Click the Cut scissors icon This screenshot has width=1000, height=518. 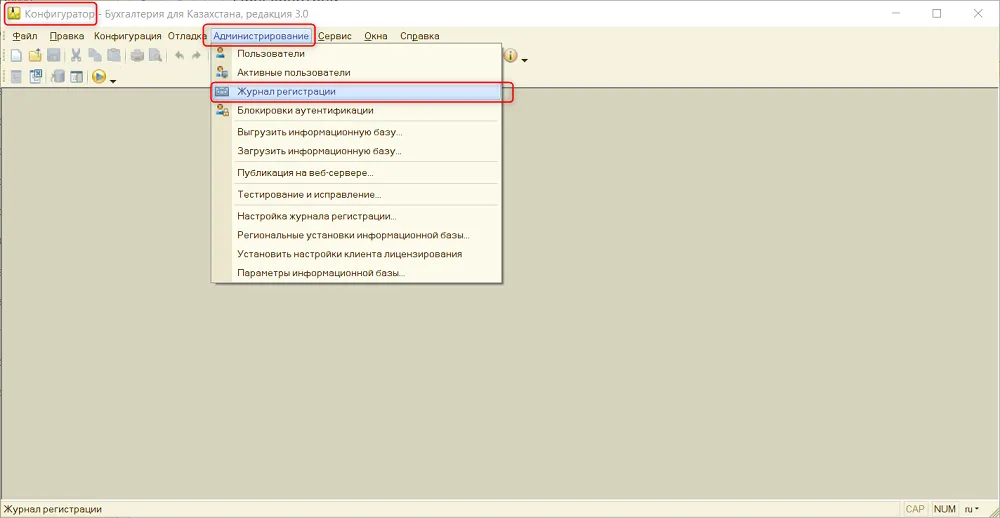click(76, 56)
